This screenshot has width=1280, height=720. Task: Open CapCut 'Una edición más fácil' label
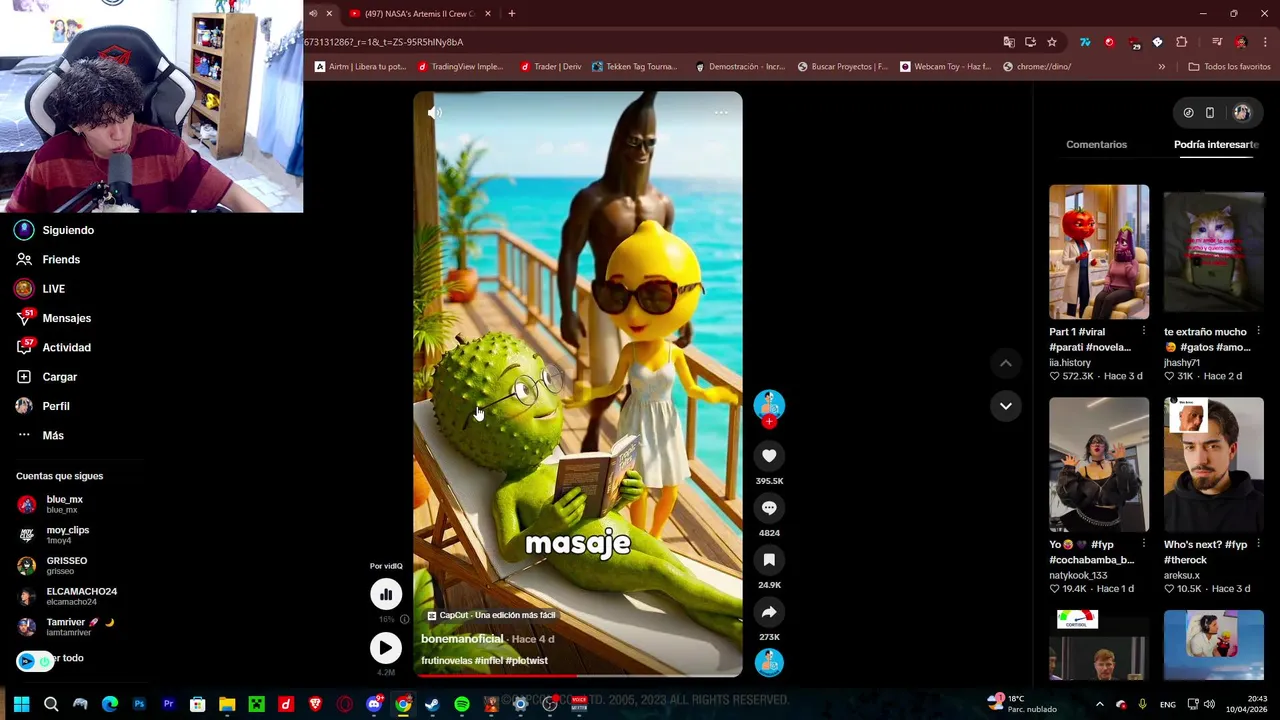coord(491,616)
